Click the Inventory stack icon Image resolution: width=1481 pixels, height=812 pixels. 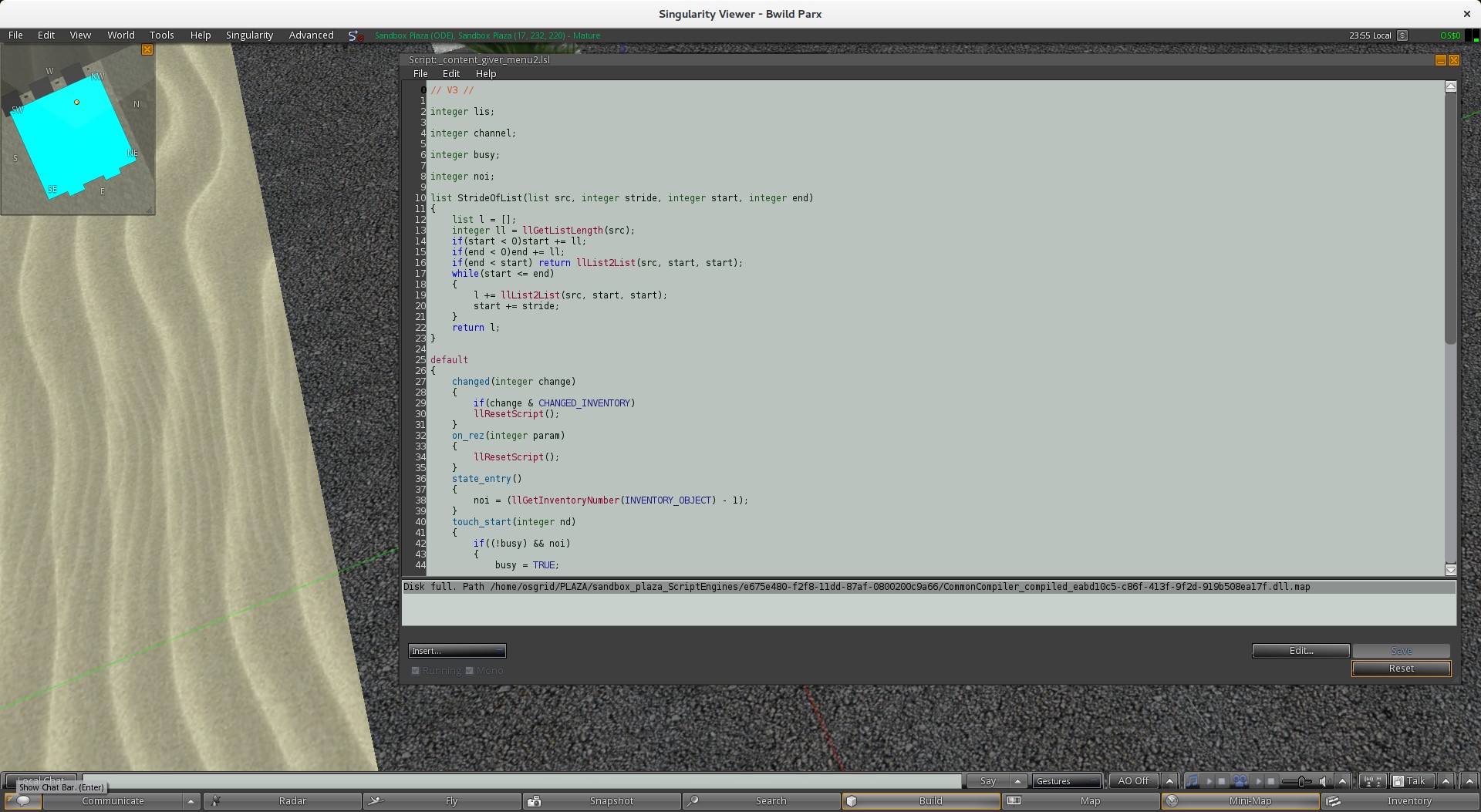coord(1334,801)
